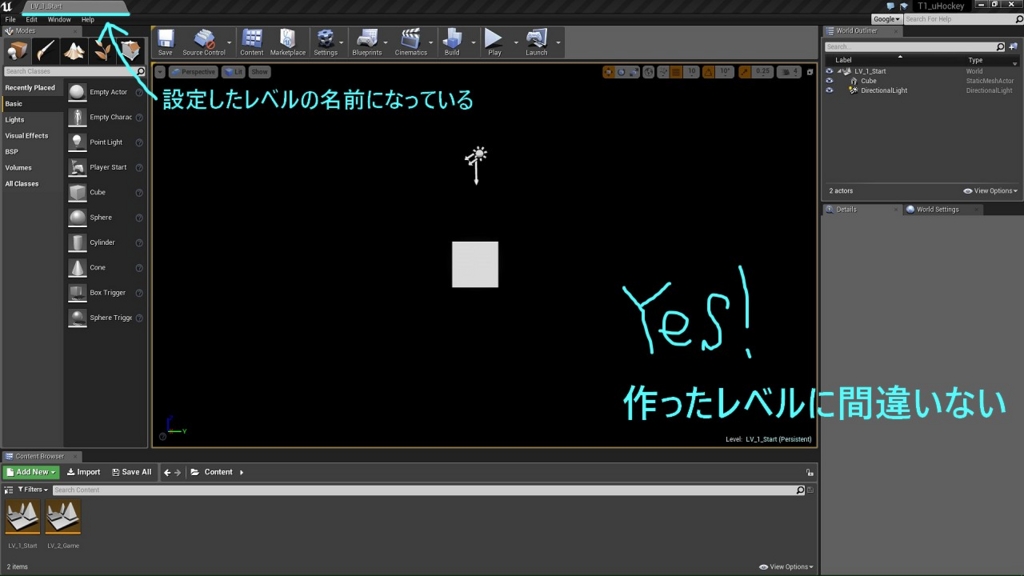Click the Point Light icon in list
The image size is (1024, 576).
pyautogui.click(x=77, y=142)
